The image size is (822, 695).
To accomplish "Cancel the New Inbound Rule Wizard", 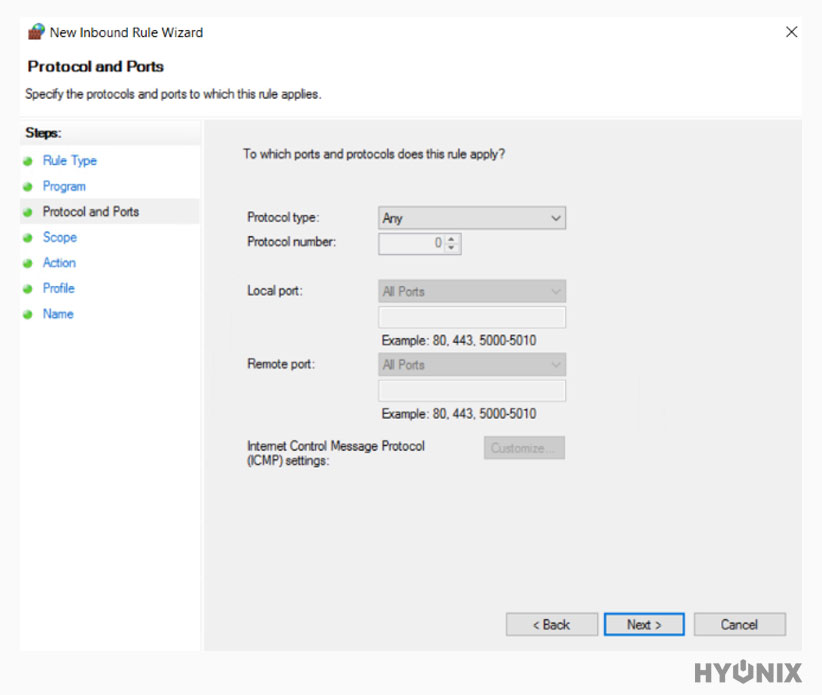I will (x=739, y=623).
